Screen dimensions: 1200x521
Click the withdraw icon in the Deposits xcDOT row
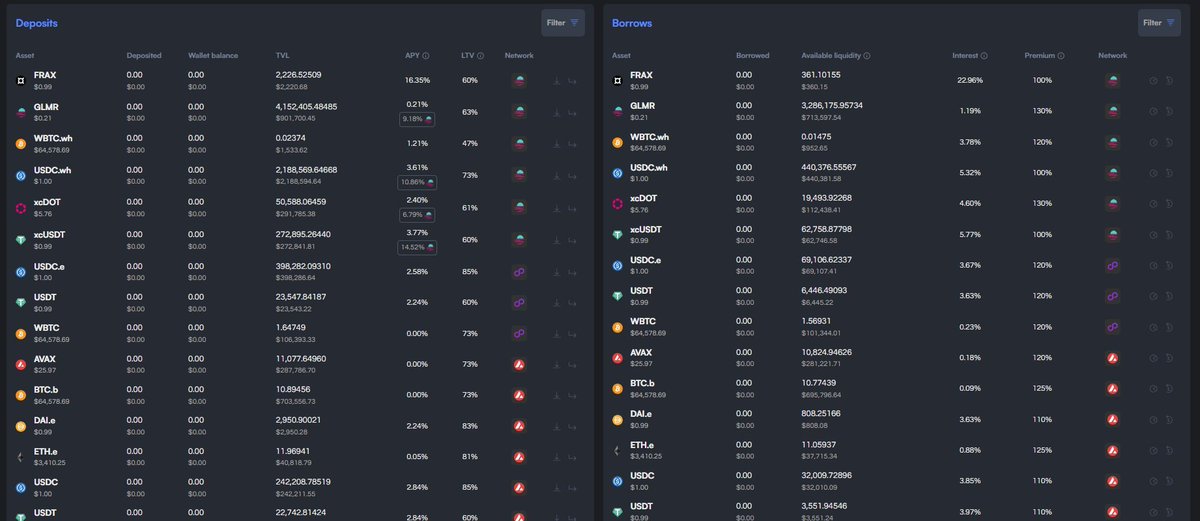coord(572,211)
